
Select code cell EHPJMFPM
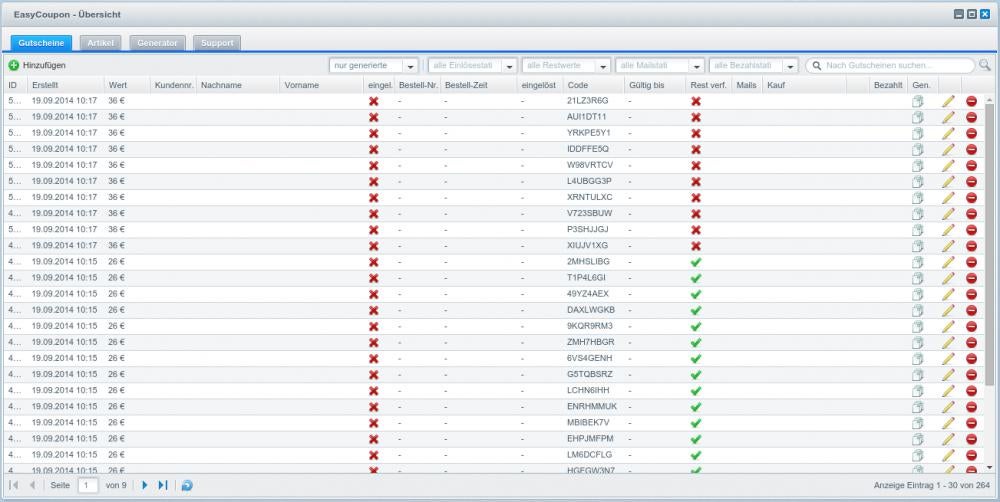point(590,439)
